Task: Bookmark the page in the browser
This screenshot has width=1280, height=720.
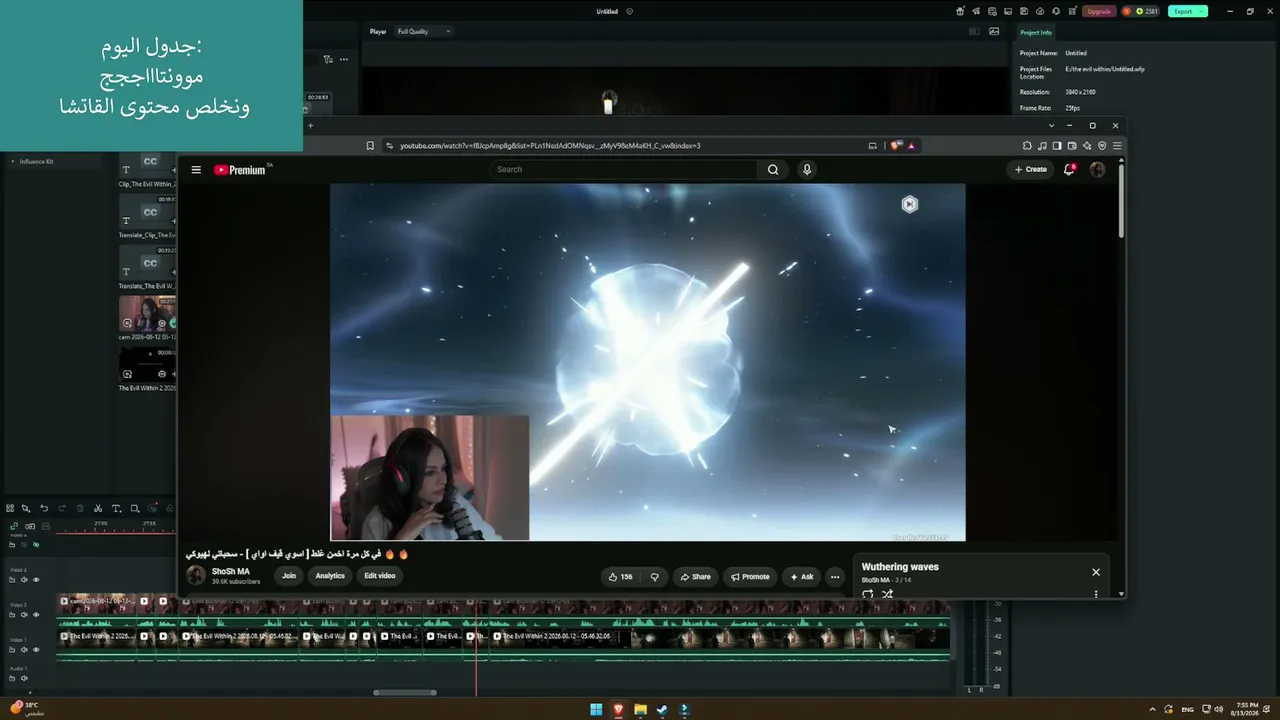Action: pos(370,146)
